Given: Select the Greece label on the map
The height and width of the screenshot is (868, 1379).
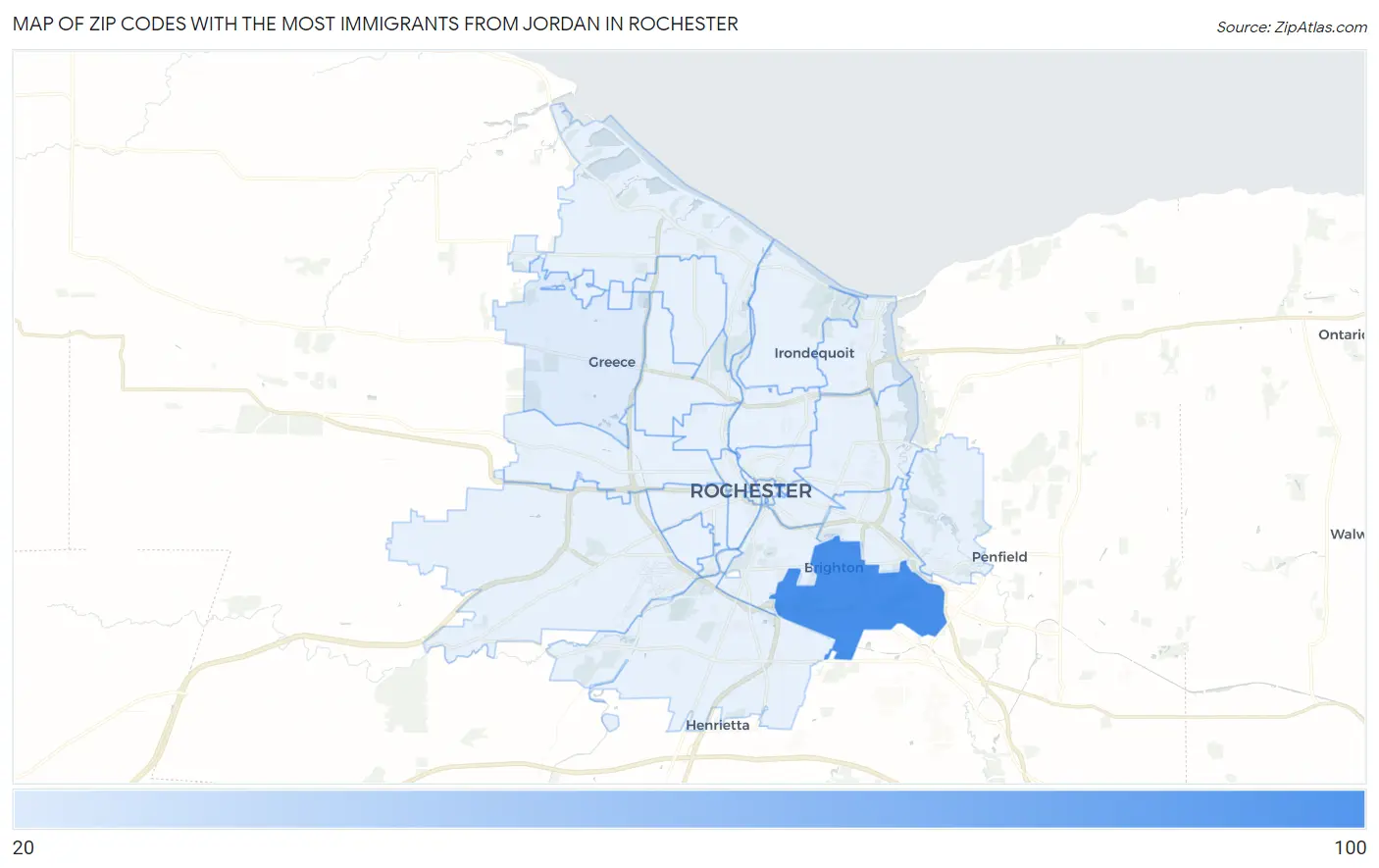Looking at the screenshot, I should click(612, 362).
